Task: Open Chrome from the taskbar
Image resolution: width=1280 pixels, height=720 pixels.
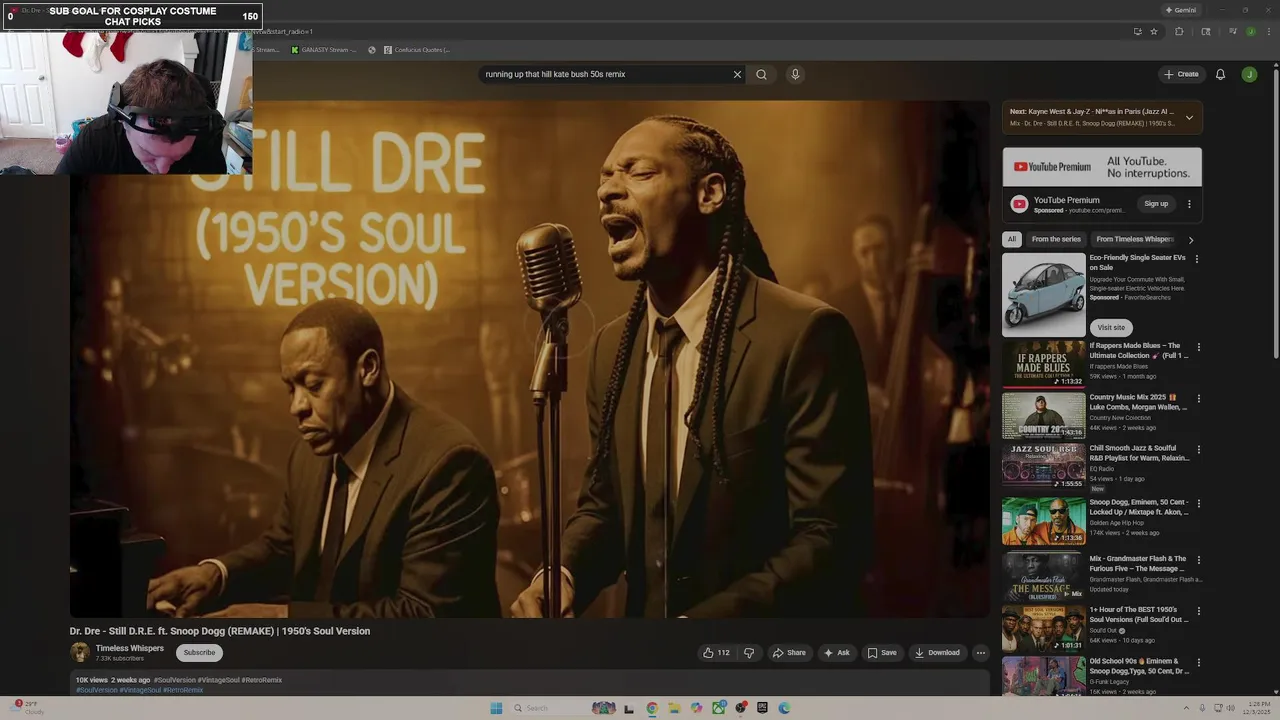Action: (651, 708)
